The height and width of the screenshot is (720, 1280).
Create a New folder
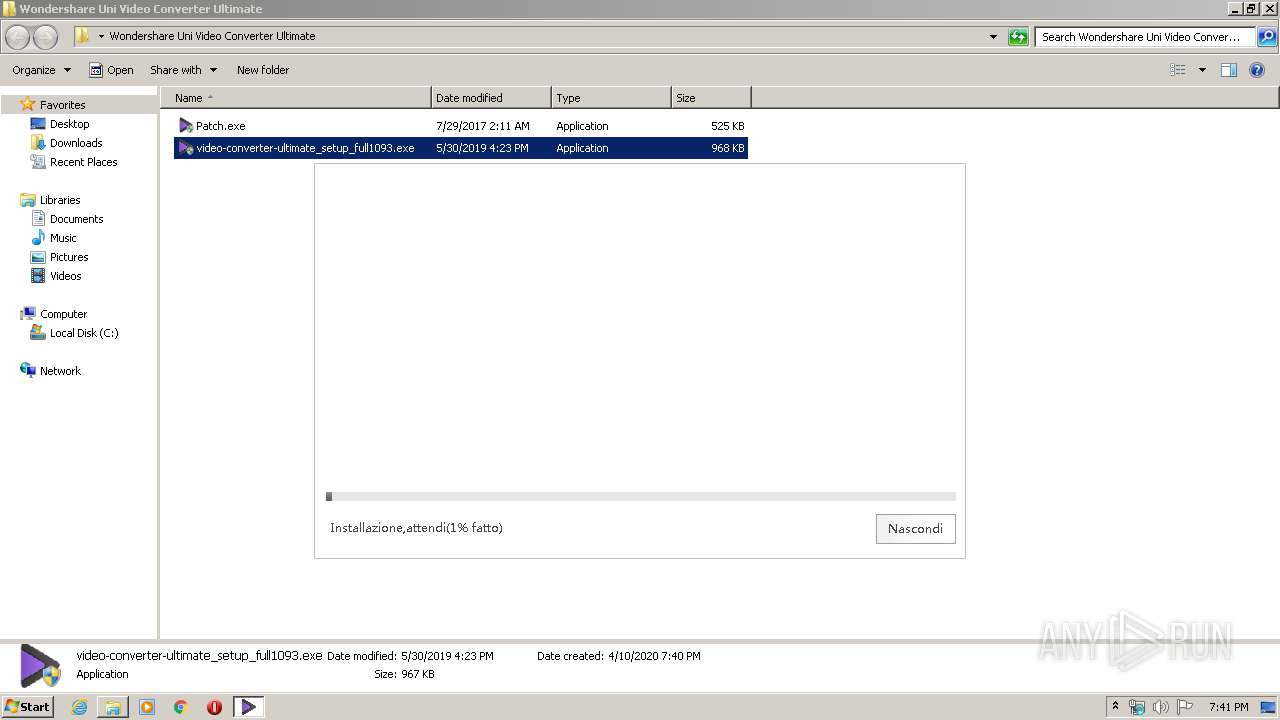point(263,70)
